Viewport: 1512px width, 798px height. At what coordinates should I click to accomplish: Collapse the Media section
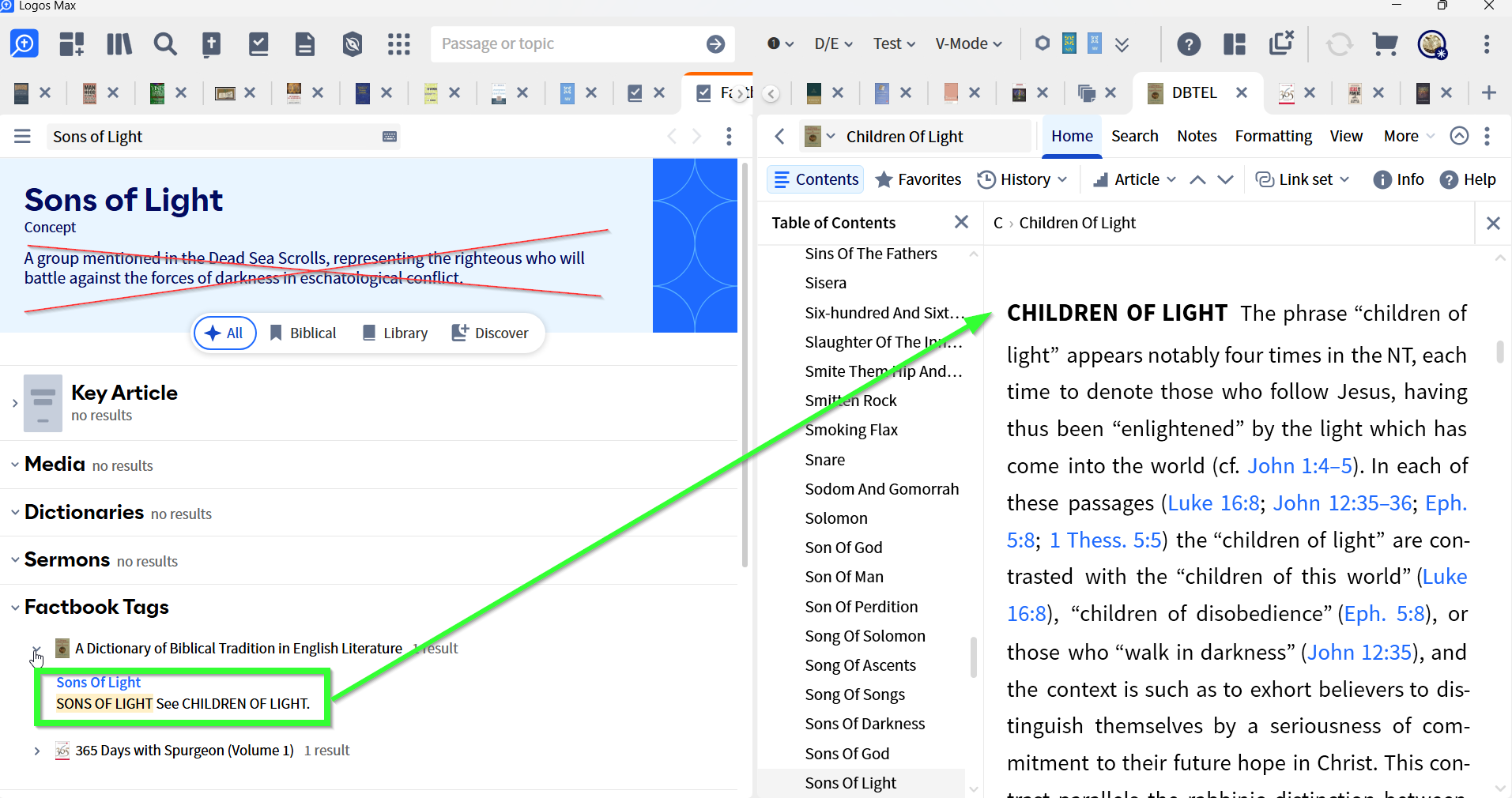coord(14,465)
